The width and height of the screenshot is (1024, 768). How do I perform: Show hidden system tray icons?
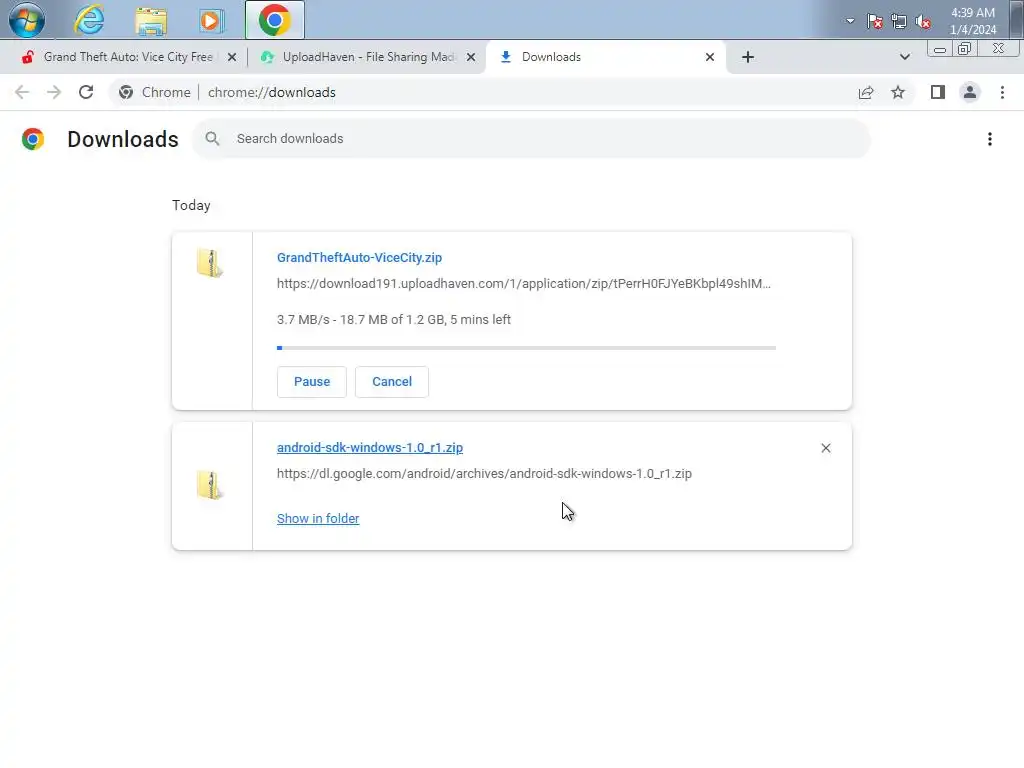click(850, 21)
